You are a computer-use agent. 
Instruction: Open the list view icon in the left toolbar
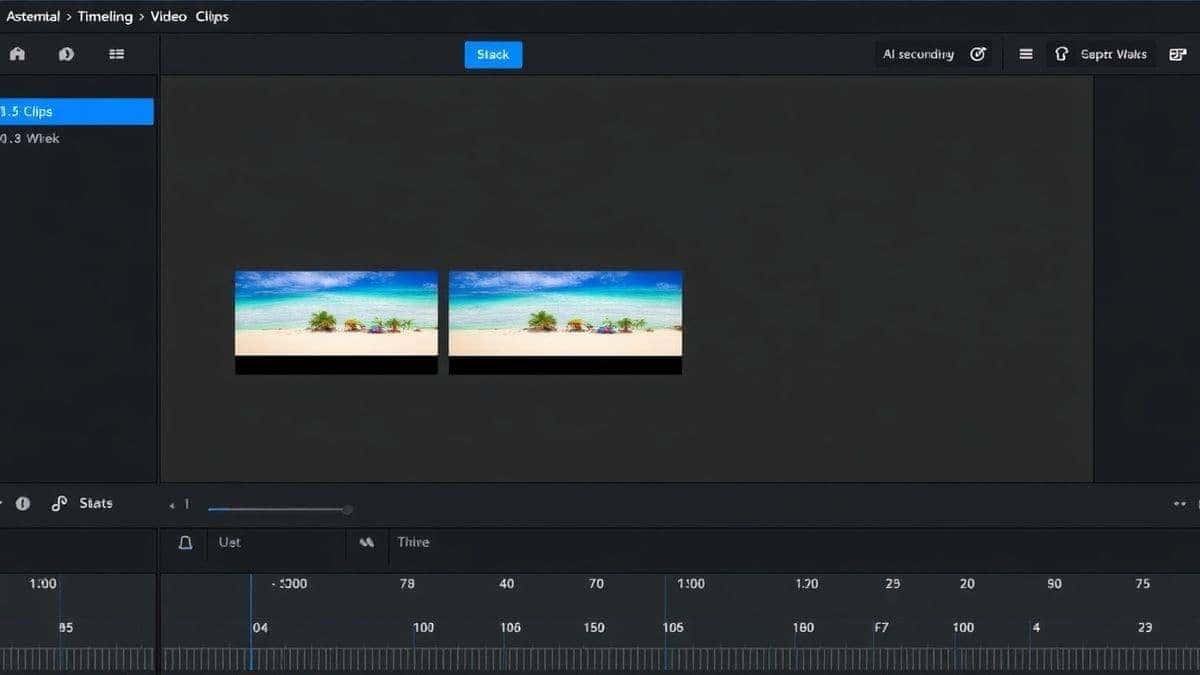[x=117, y=54]
